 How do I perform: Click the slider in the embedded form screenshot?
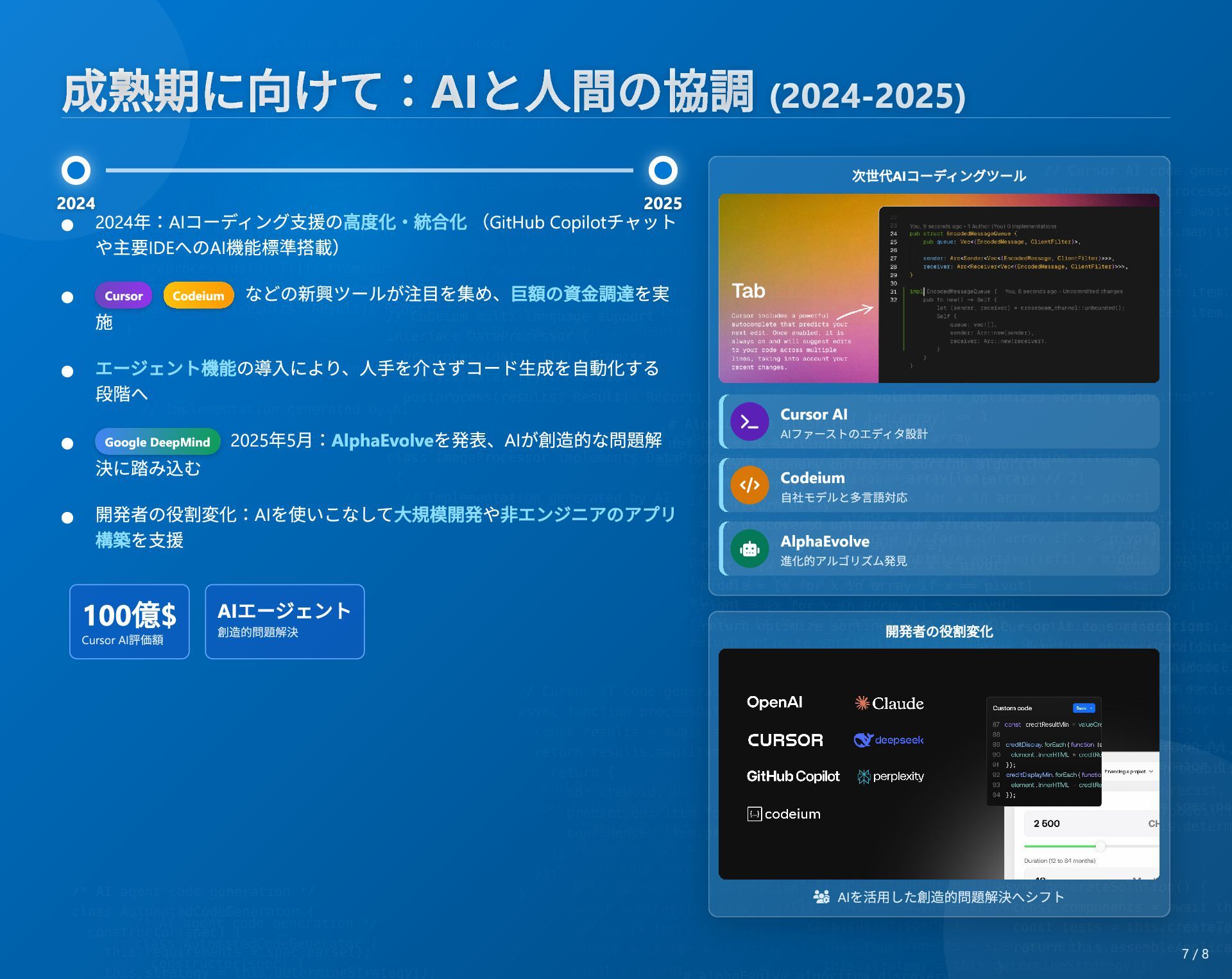point(1091,846)
